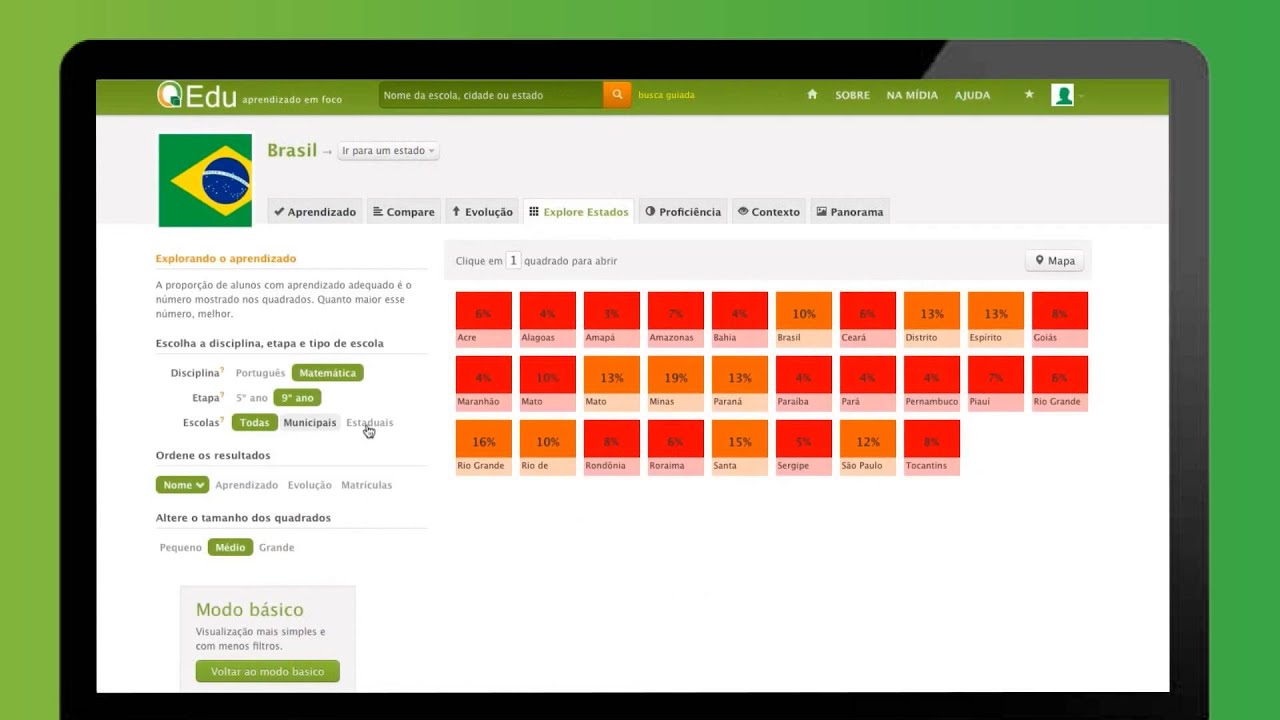Select Português discipline
Screen dimensions: 1280x720
[x=260, y=373]
